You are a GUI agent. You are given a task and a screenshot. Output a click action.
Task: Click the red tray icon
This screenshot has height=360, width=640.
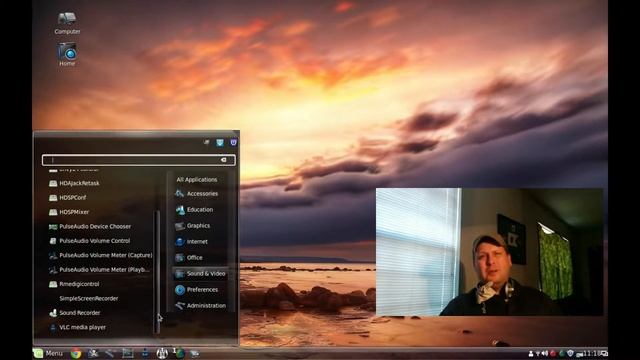click(553, 353)
